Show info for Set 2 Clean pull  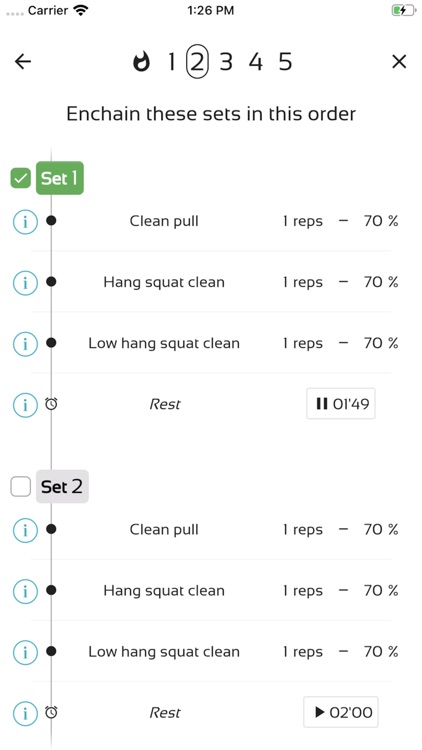tap(25, 530)
